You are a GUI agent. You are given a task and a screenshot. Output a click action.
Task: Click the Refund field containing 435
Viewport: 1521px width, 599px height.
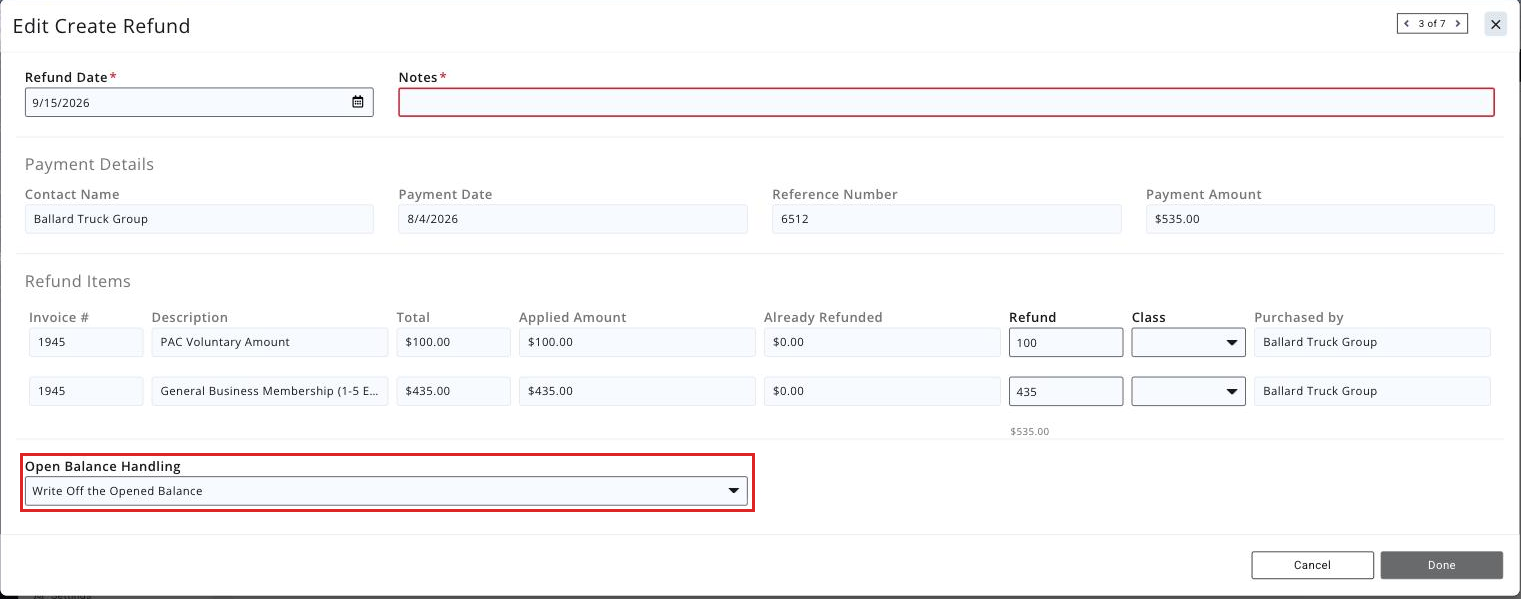point(1066,391)
